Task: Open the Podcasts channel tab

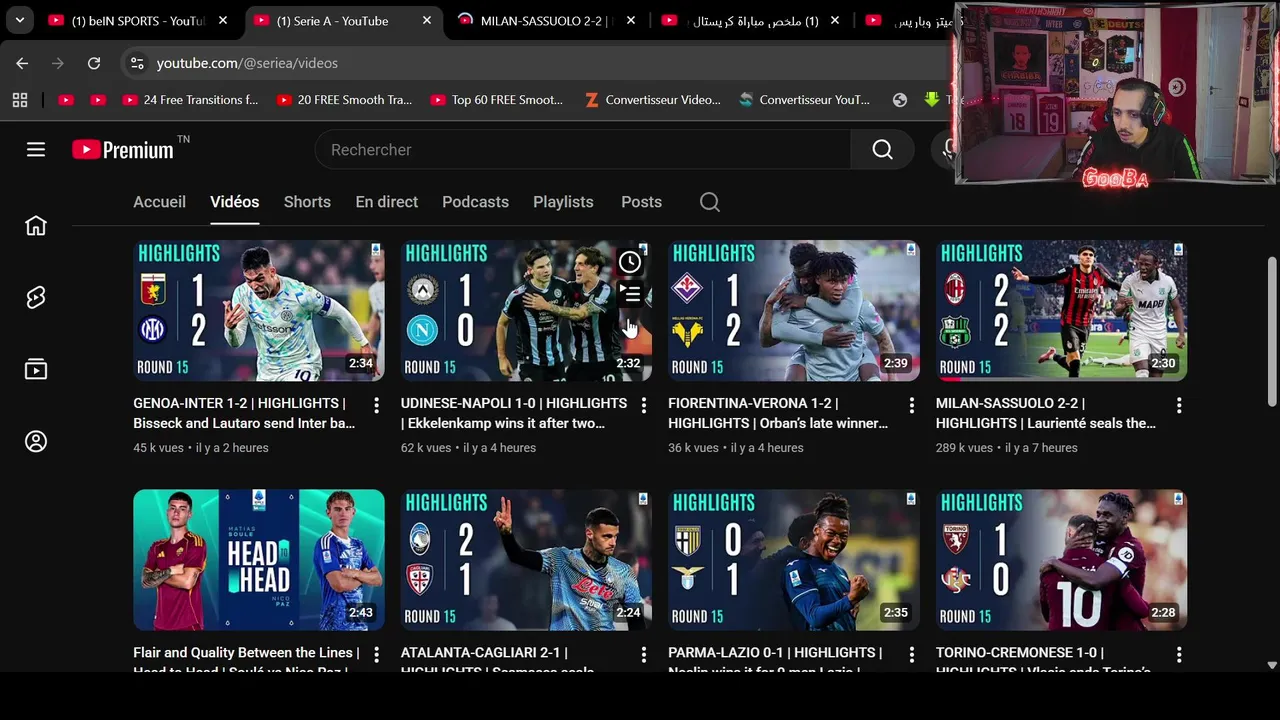Action: coord(476,202)
